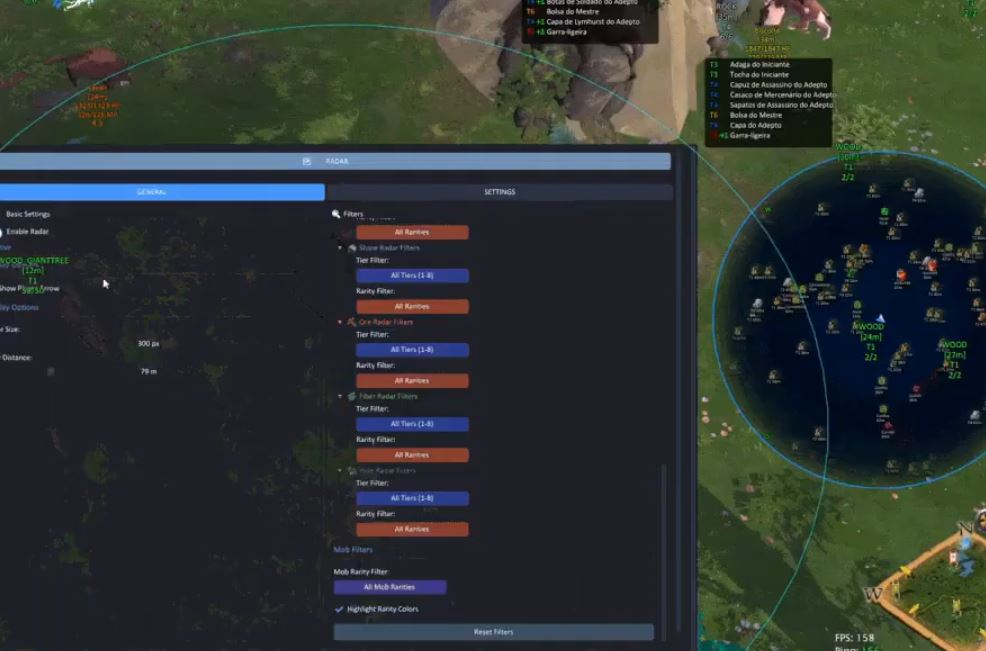Collapse the Stone Radar Filters section

coord(340,248)
